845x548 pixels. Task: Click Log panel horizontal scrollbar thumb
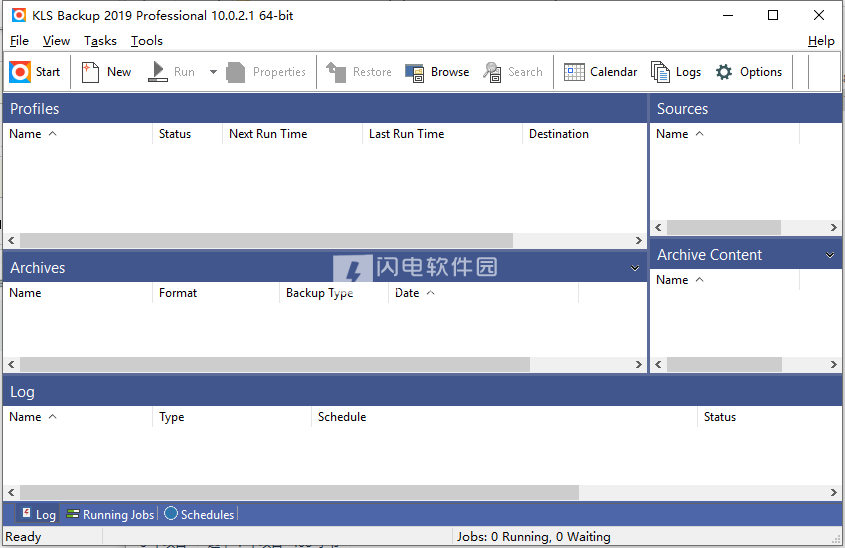[x=299, y=492]
